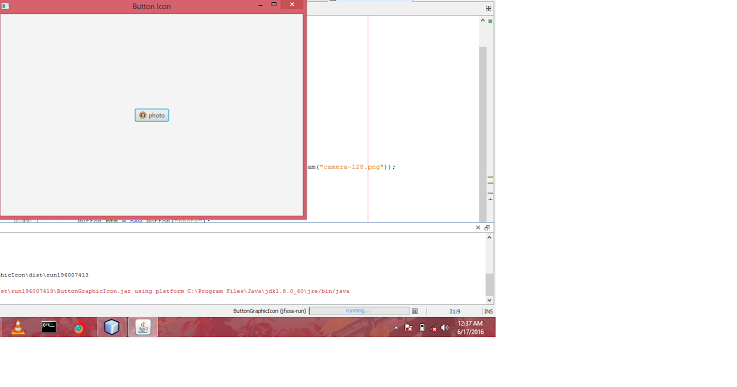Screen dimensions: 737x387
Task: Switch to NetBeans cube icon in taskbar
Action: pos(111,327)
